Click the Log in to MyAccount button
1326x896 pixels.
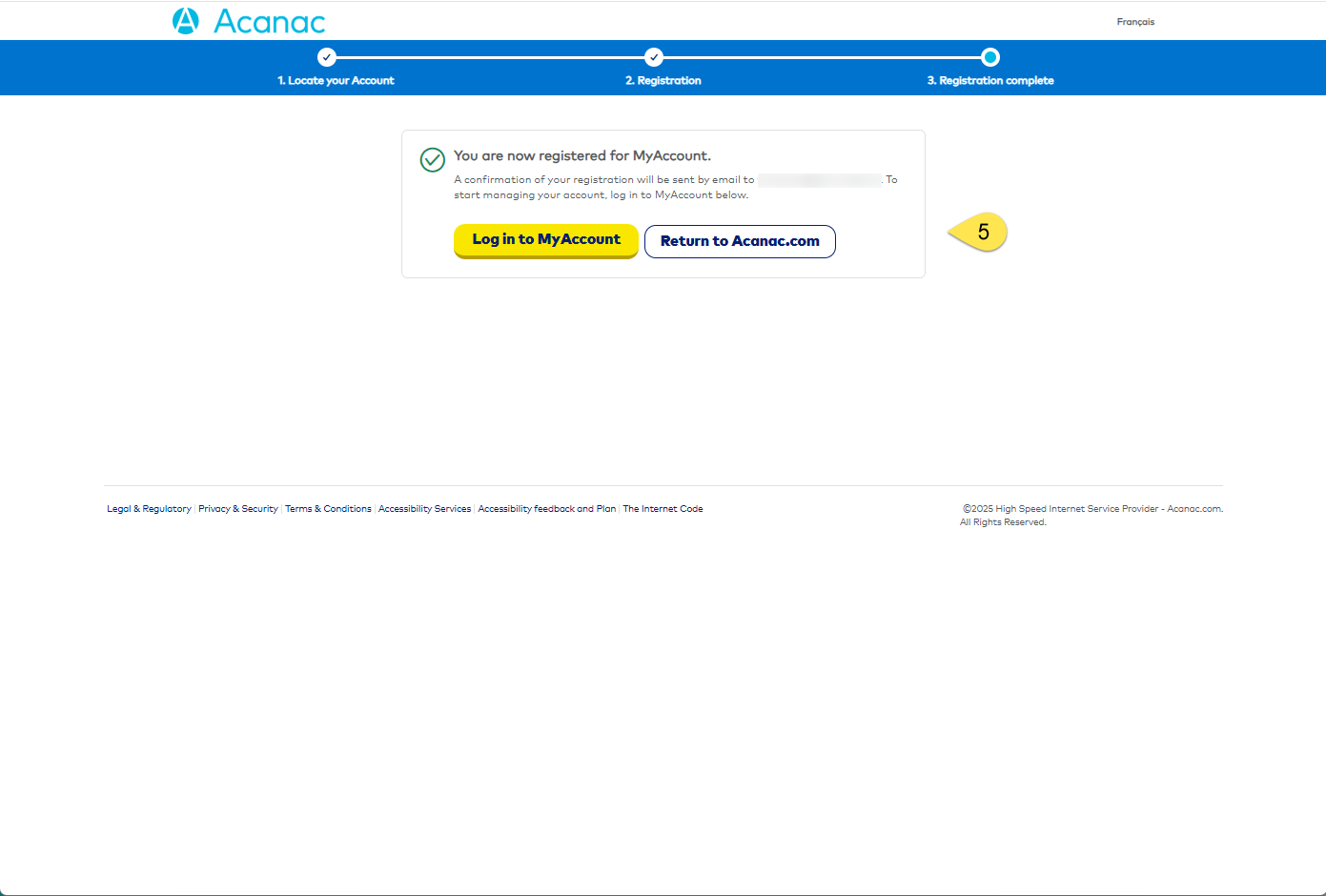(x=545, y=240)
